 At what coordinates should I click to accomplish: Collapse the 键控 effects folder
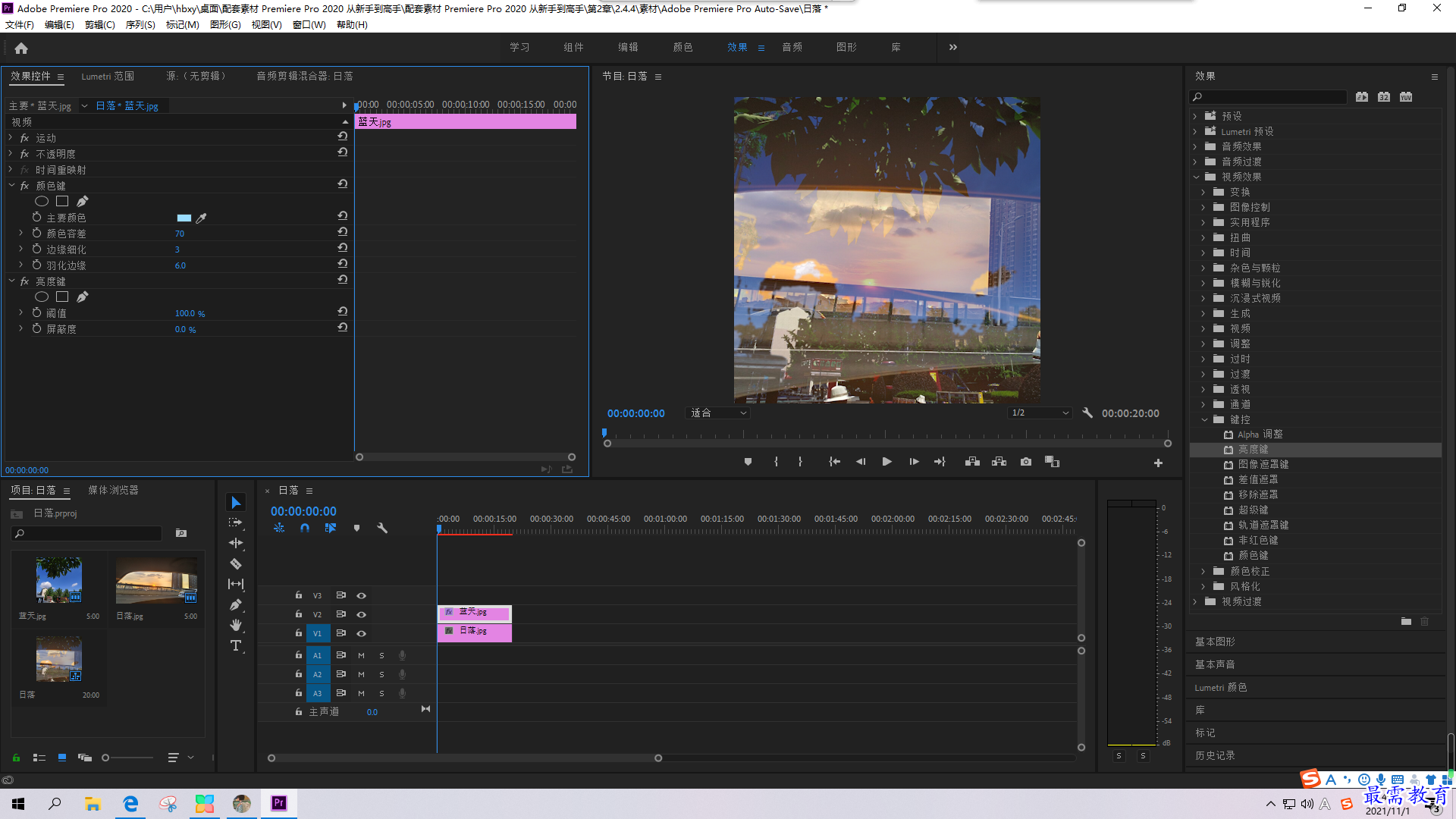(x=1204, y=419)
